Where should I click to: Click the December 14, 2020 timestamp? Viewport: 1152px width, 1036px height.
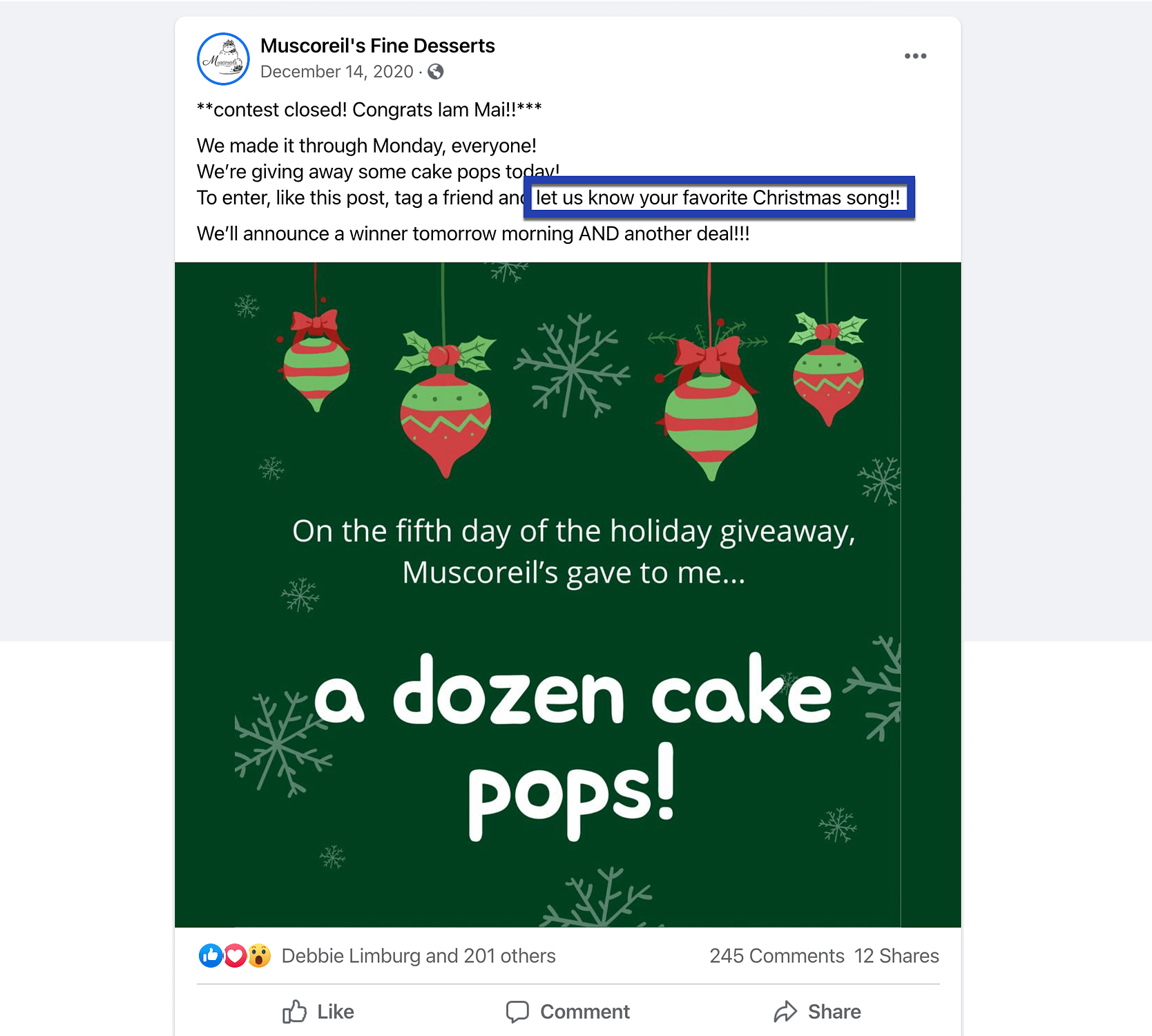tap(337, 72)
